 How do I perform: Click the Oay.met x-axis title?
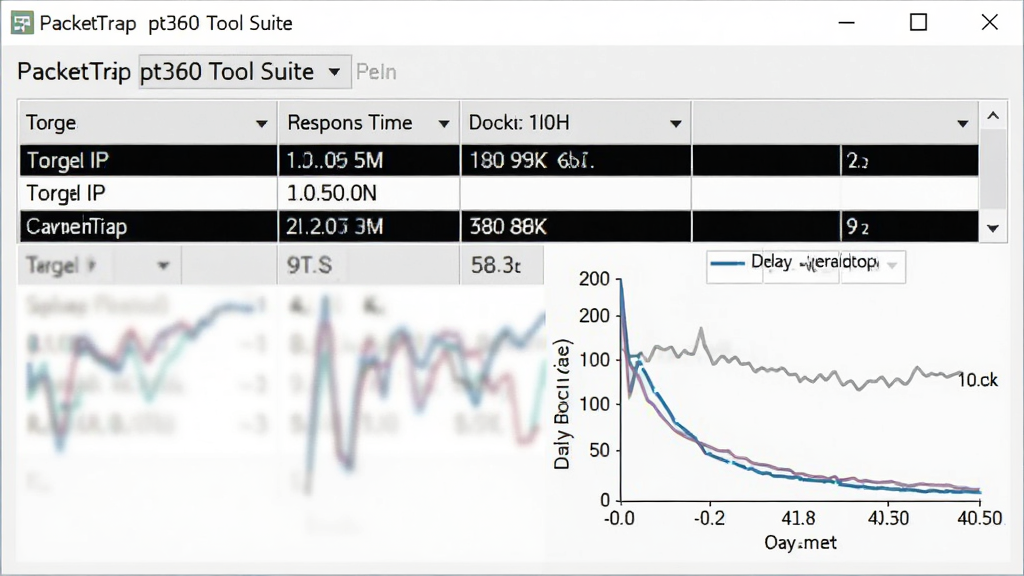pos(800,543)
